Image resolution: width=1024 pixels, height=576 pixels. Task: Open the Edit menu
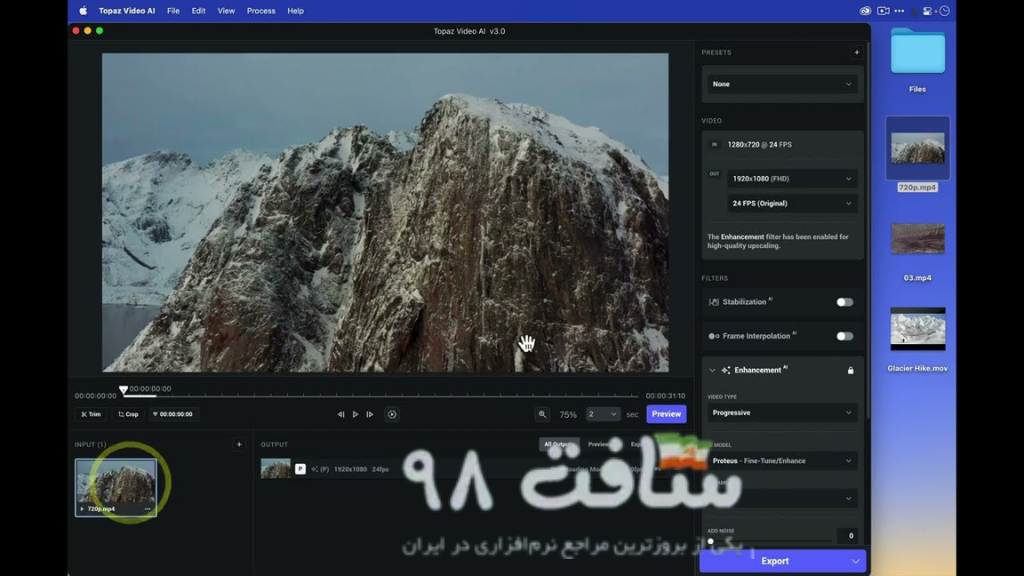tap(199, 10)
